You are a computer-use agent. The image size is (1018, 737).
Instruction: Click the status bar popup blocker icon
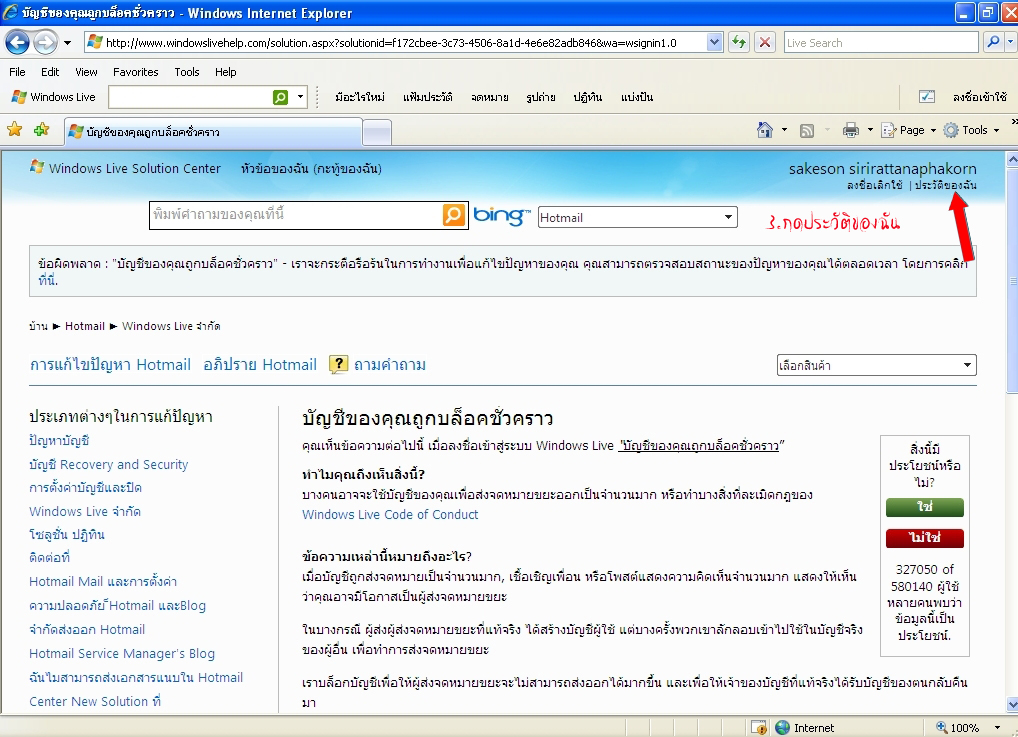click(758, 728)
